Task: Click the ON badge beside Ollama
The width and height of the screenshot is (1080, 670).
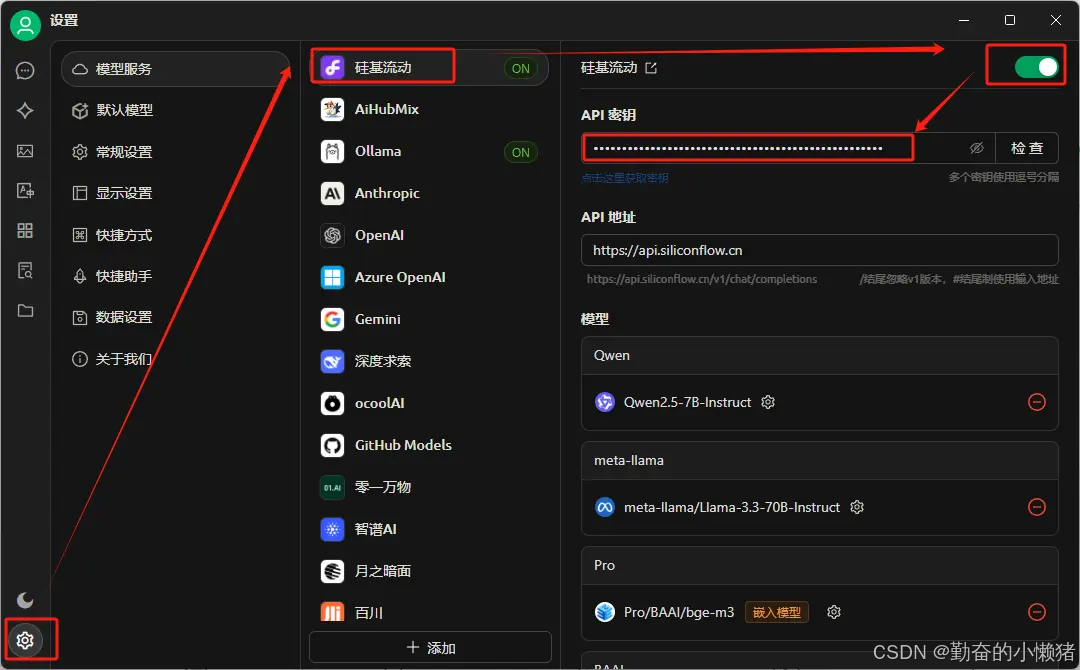Action: pos(521,152)
